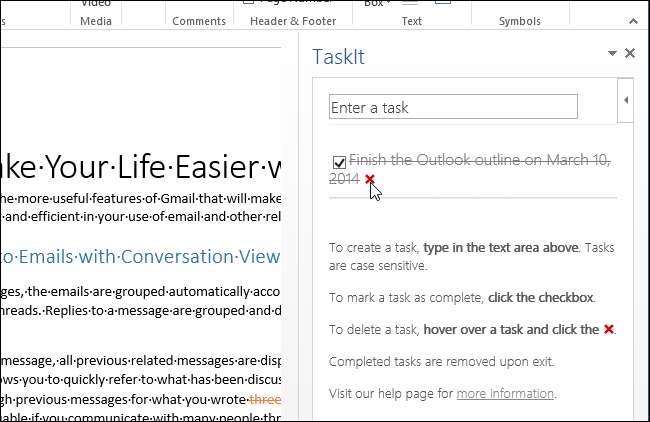
Task: Expand the TaskIt side arrow panel
Action: tap(625, 100)
